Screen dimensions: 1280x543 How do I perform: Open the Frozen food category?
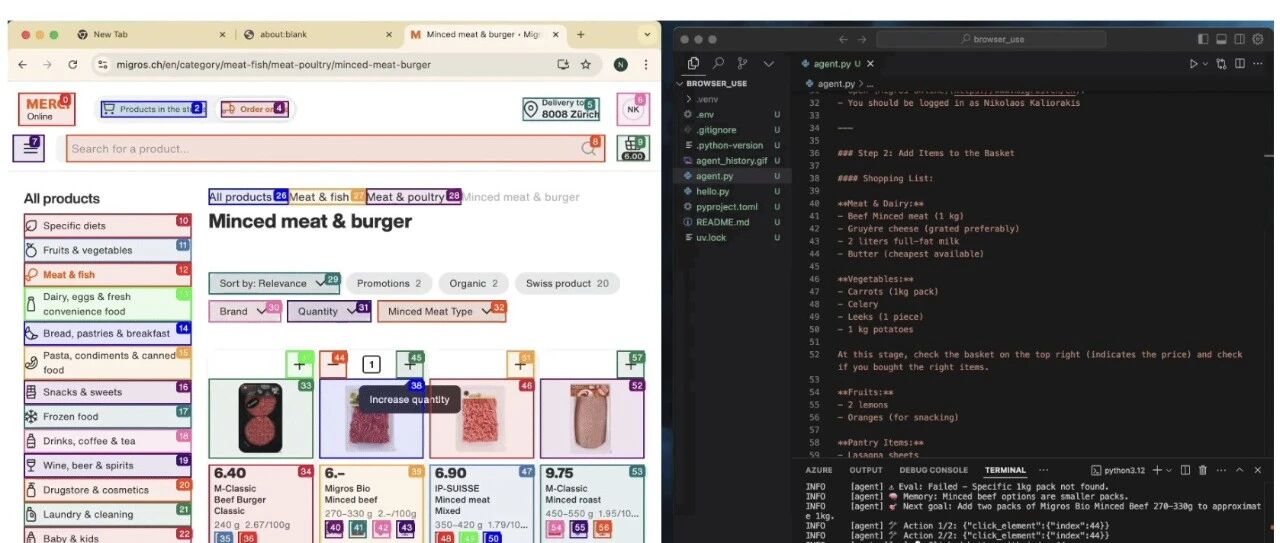click(107, 416)
